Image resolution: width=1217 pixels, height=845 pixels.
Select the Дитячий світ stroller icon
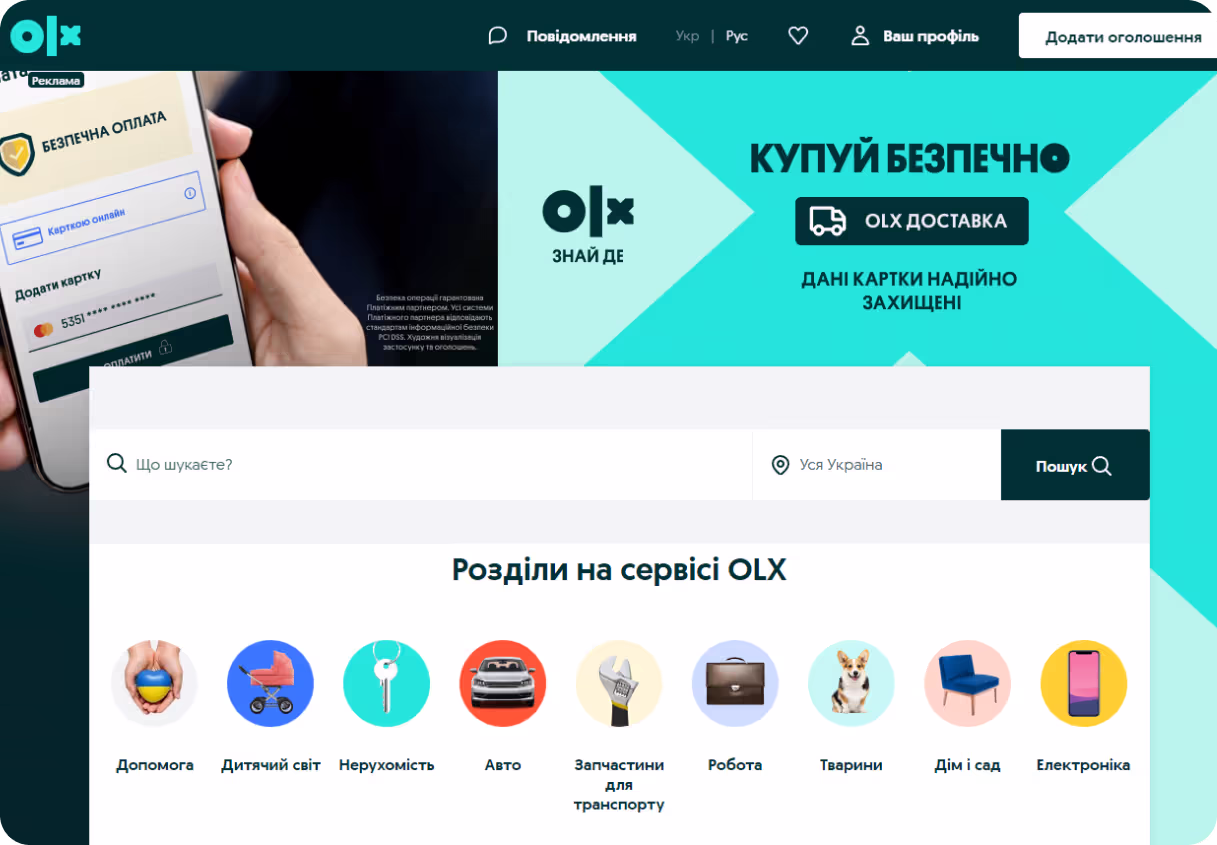coord(271,684)
